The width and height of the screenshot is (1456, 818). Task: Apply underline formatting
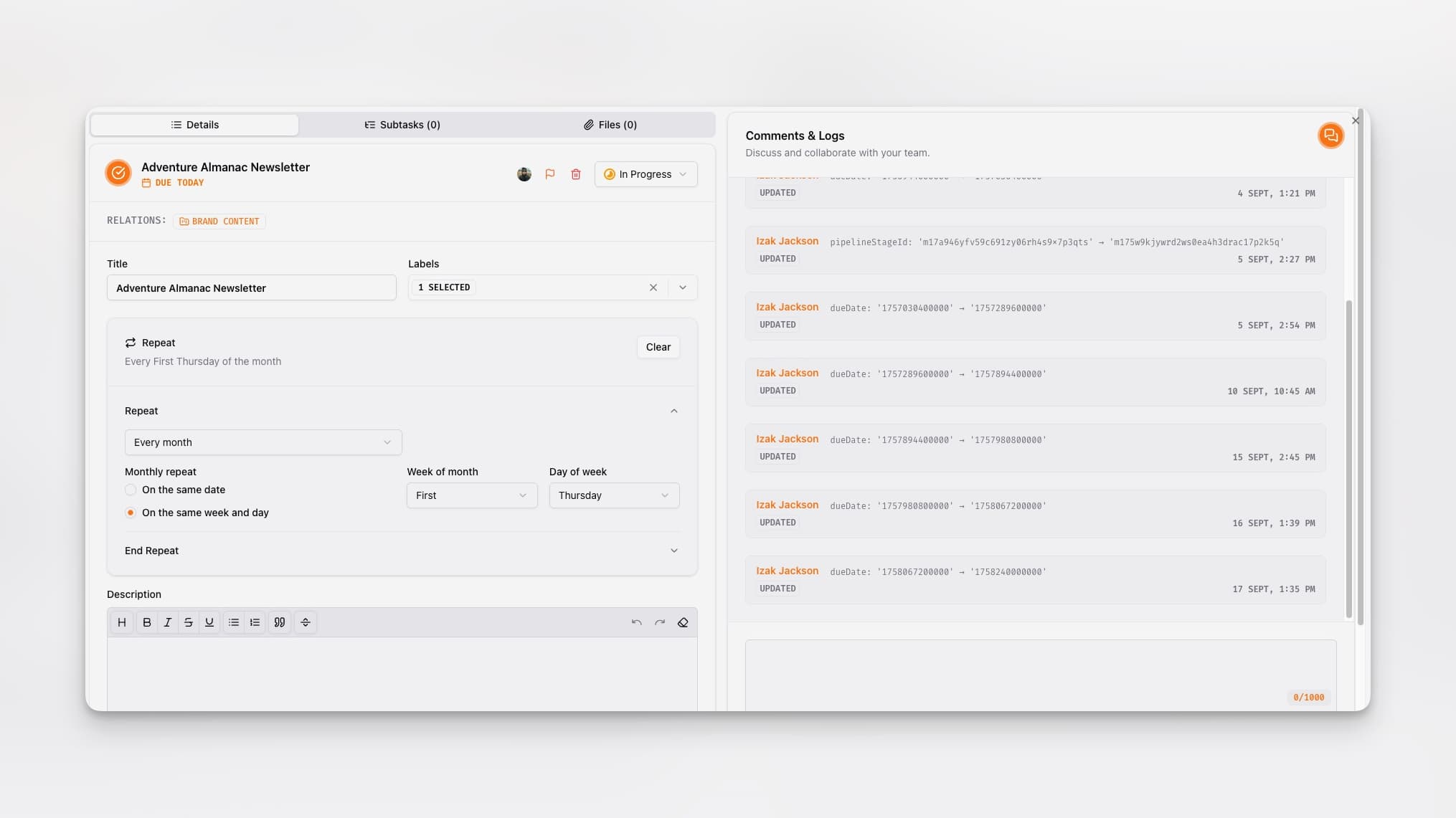(x=209, y=622)
